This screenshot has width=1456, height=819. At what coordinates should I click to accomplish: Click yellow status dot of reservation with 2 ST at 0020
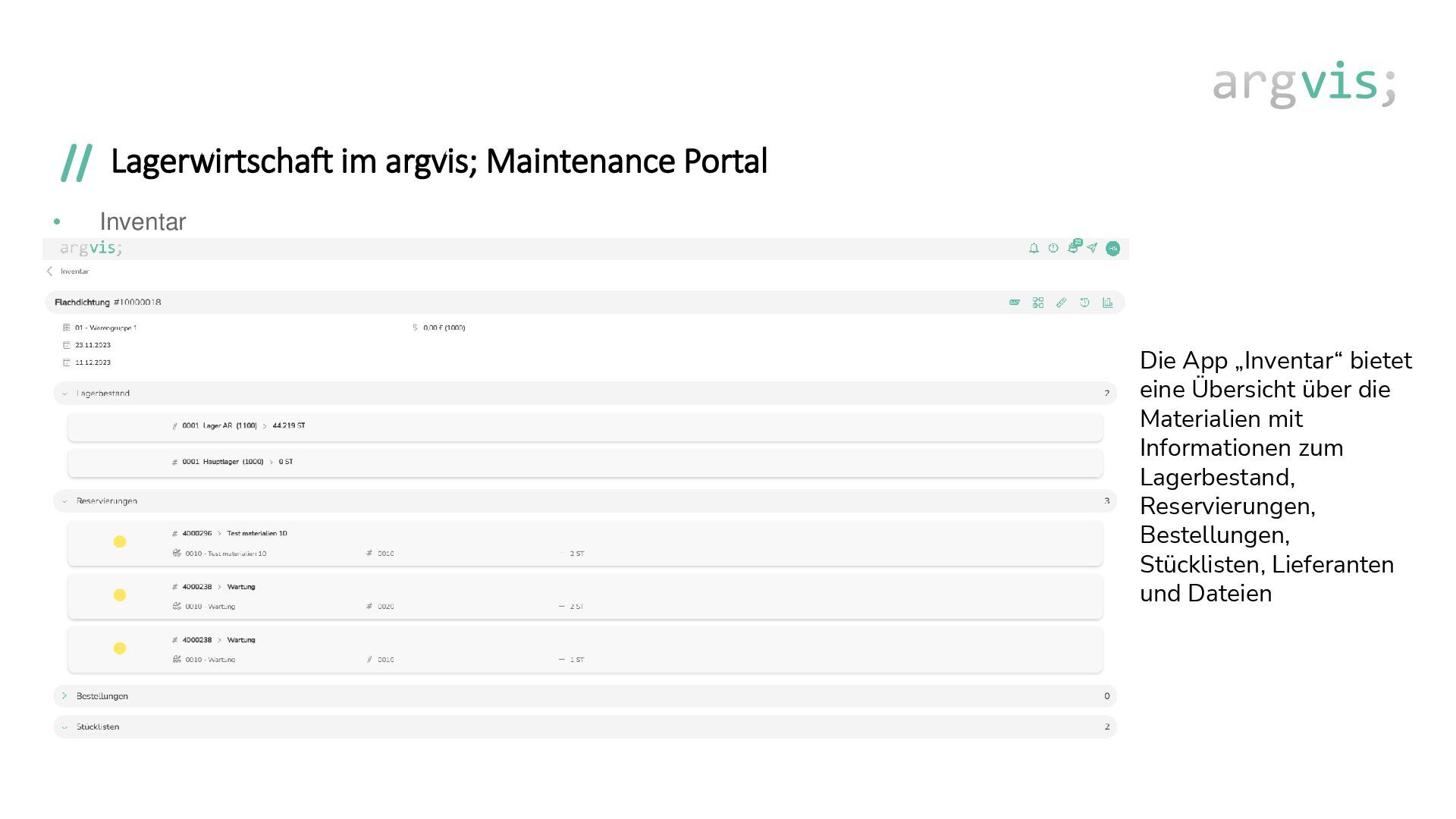point(120,595)
